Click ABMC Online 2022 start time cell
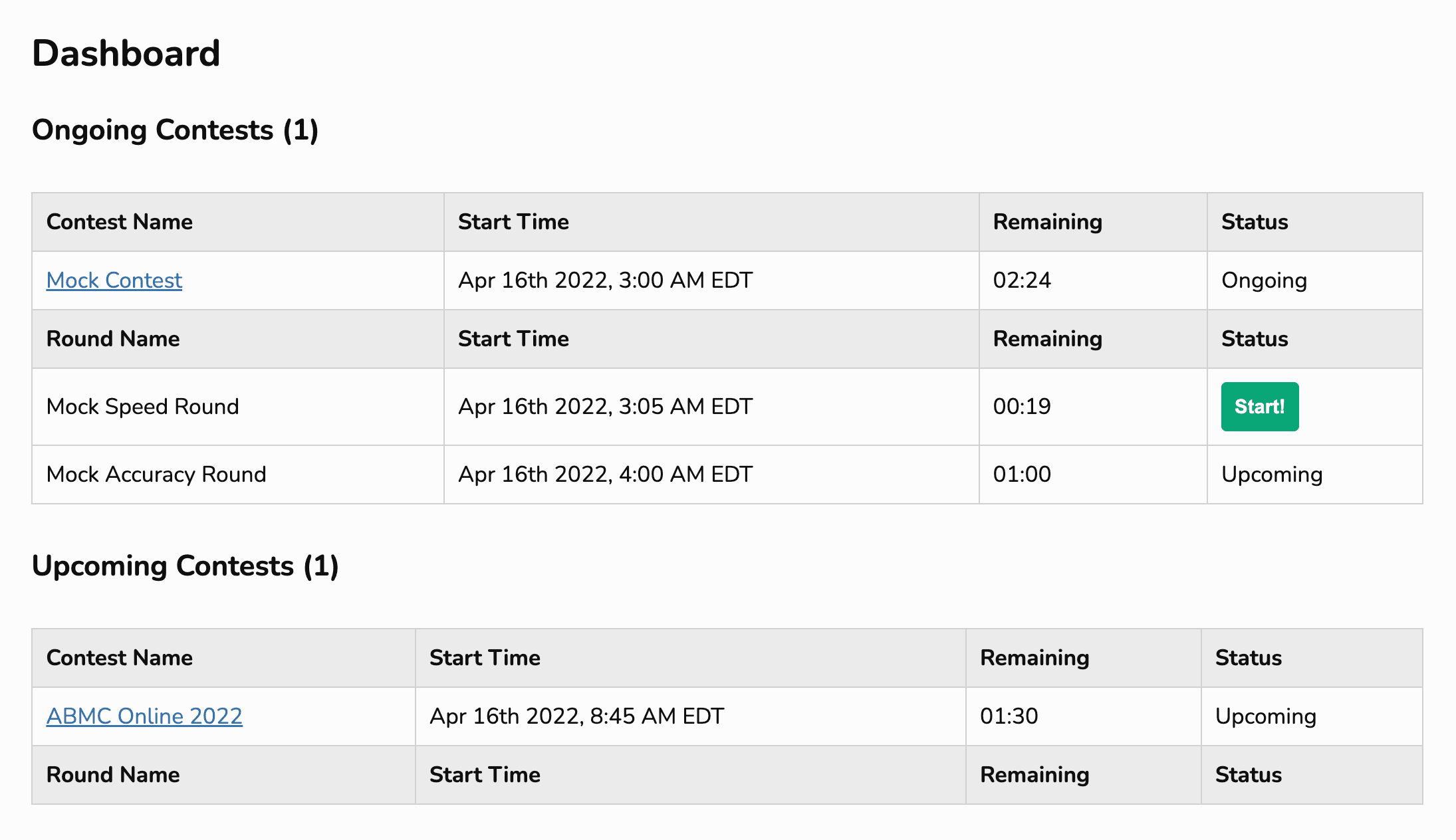The image size is (1456, 840). 577,716
